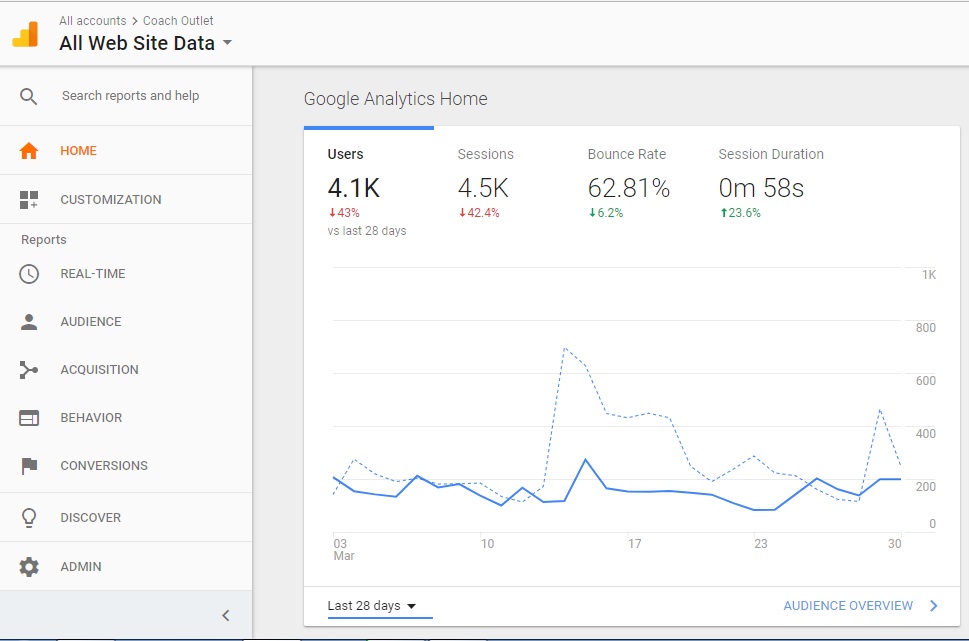Click the 62.81% bounce rate value
This screenshot has width=969, height=641.
(x=628, y=188)
